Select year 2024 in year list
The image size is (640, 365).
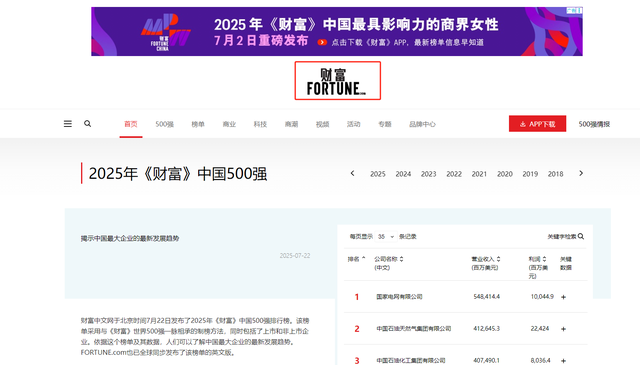(x=403, y=174)
